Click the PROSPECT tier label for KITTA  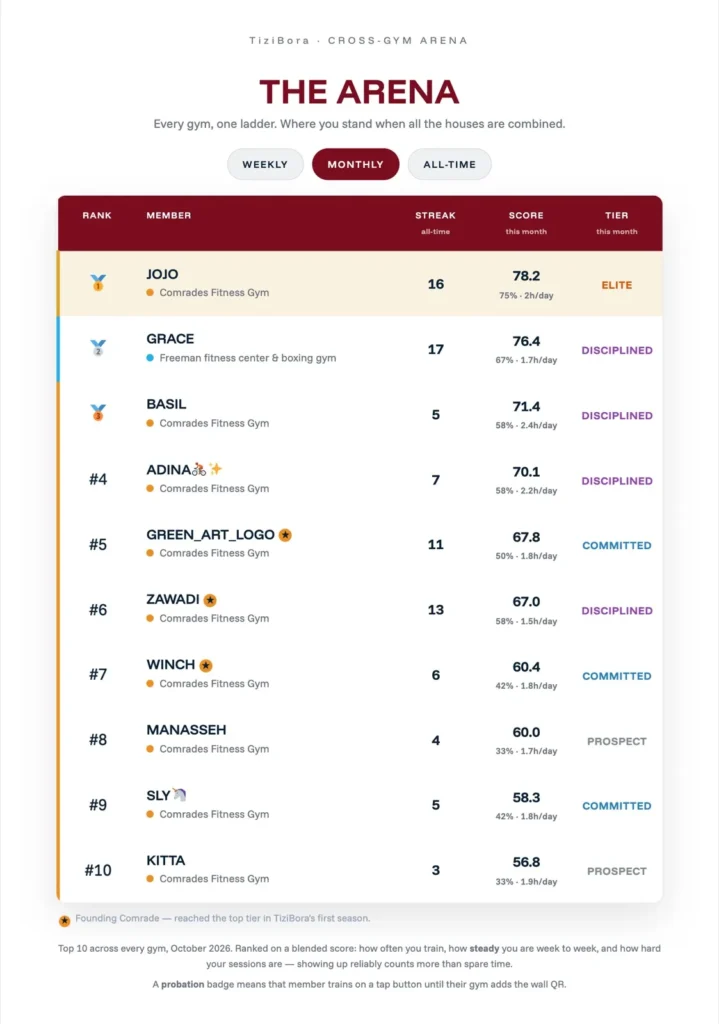coord(616,872)
